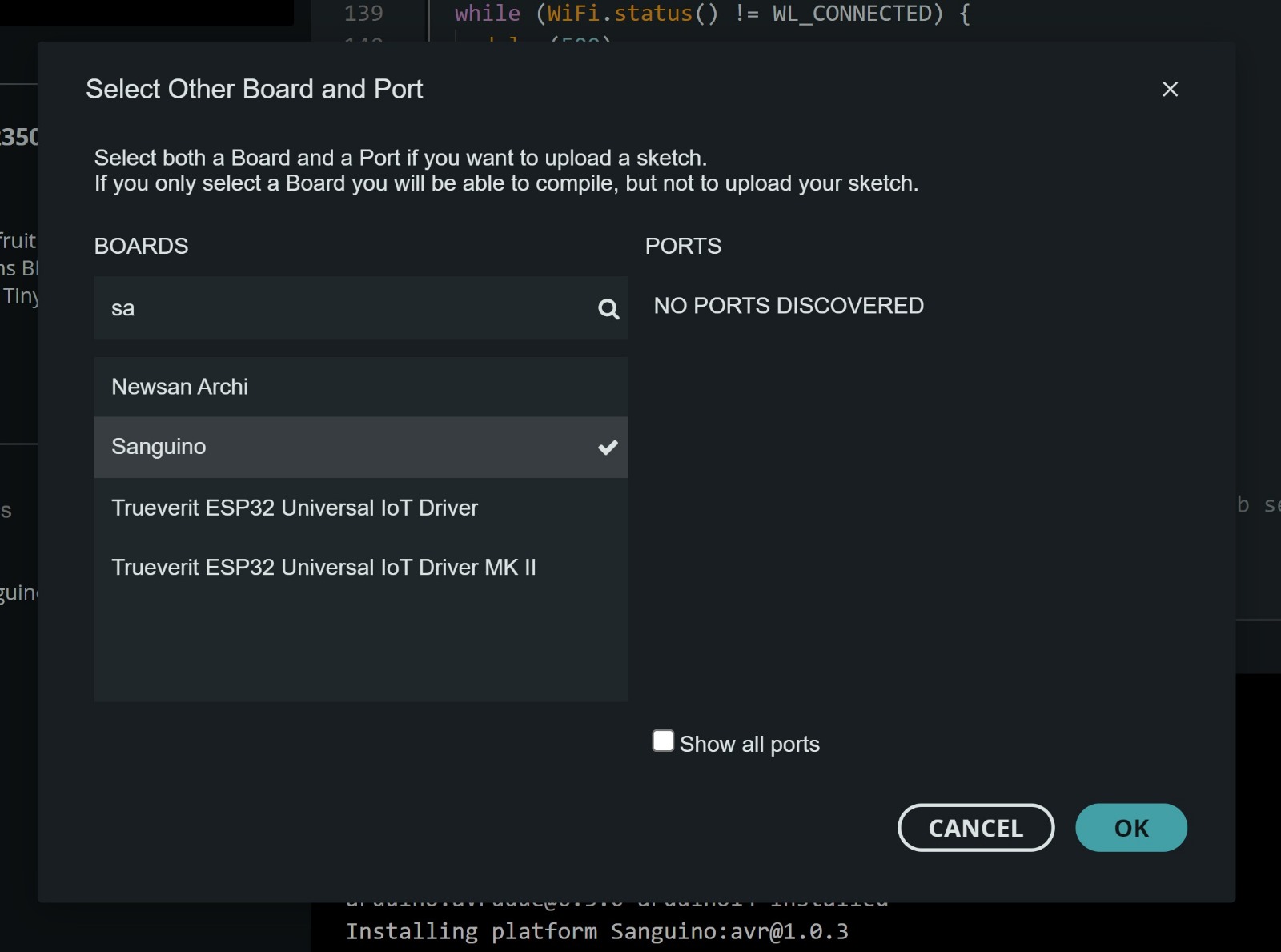Click the PORTS column heading

[683, 246]
